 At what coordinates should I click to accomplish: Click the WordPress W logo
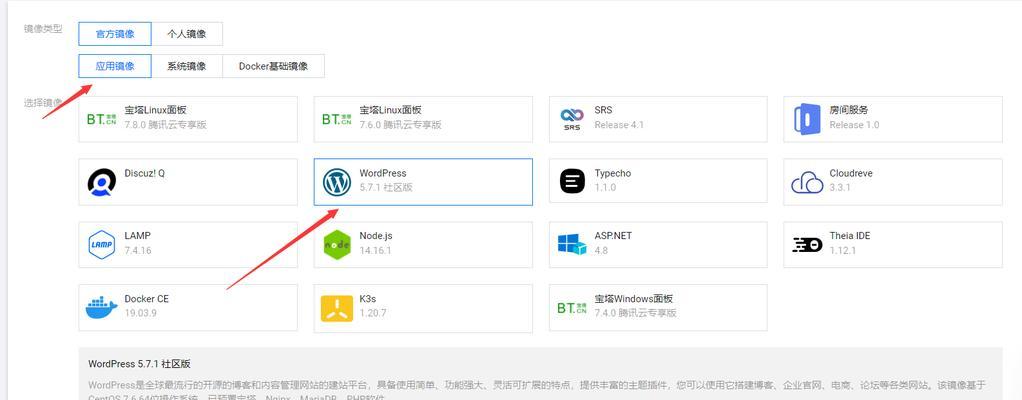pos(337,182)
